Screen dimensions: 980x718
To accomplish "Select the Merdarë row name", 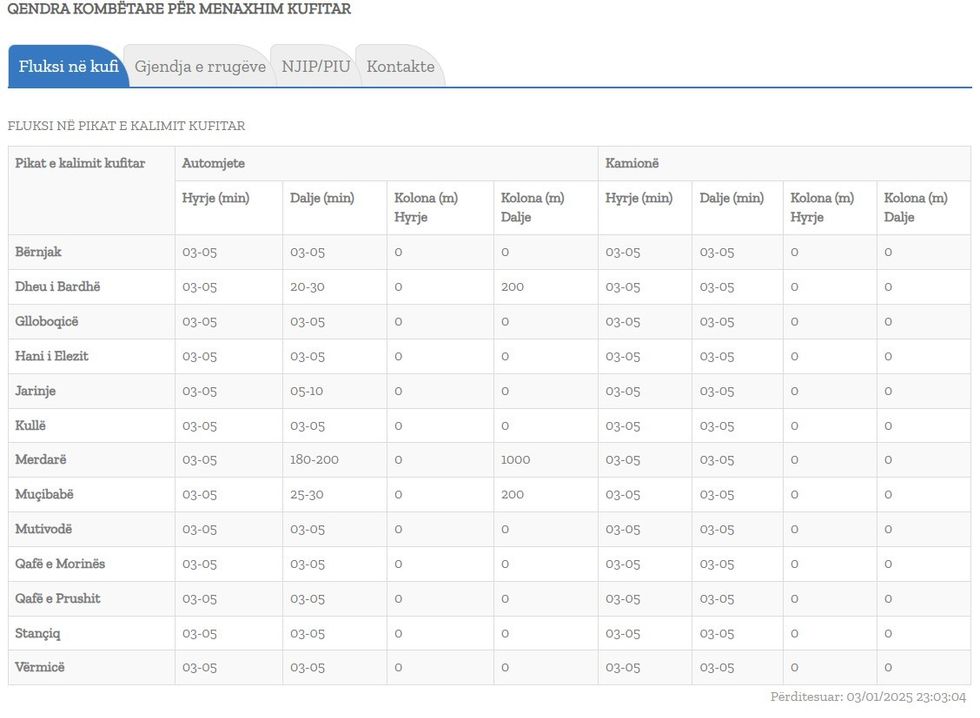I will coord(41,460).
